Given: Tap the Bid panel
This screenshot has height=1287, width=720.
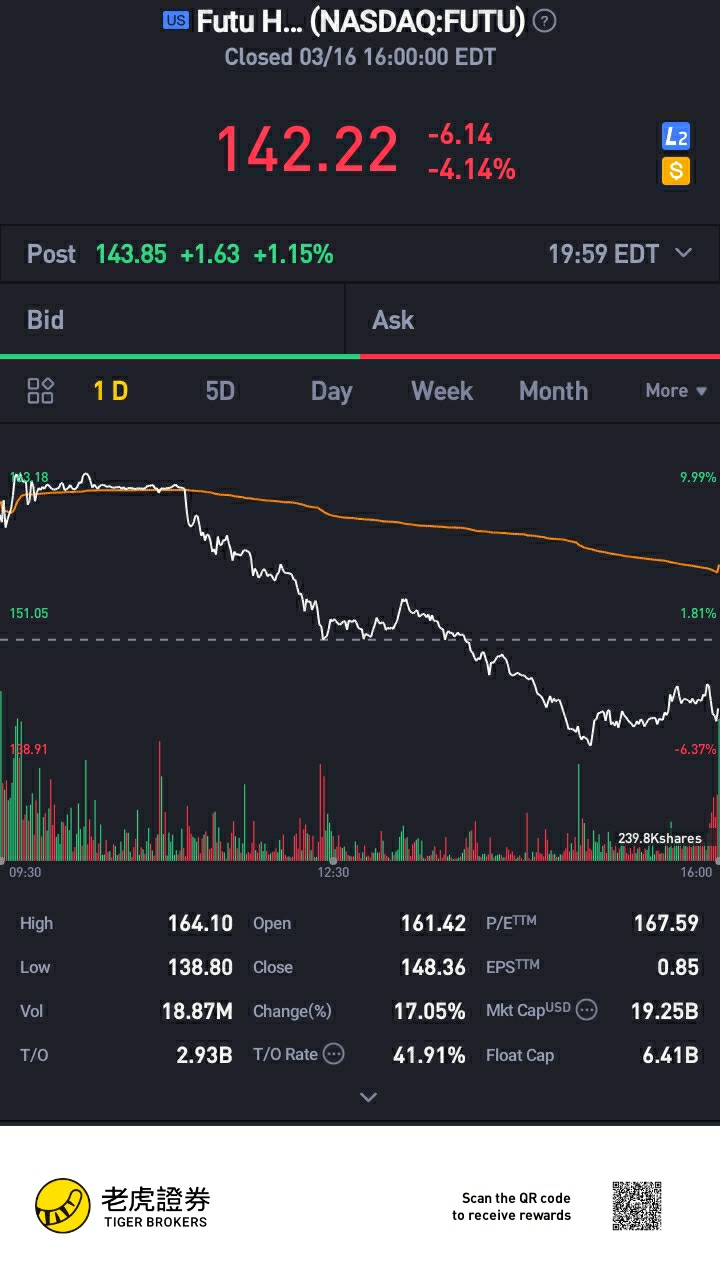Looking at the screenshot, I should pos(172,320).
